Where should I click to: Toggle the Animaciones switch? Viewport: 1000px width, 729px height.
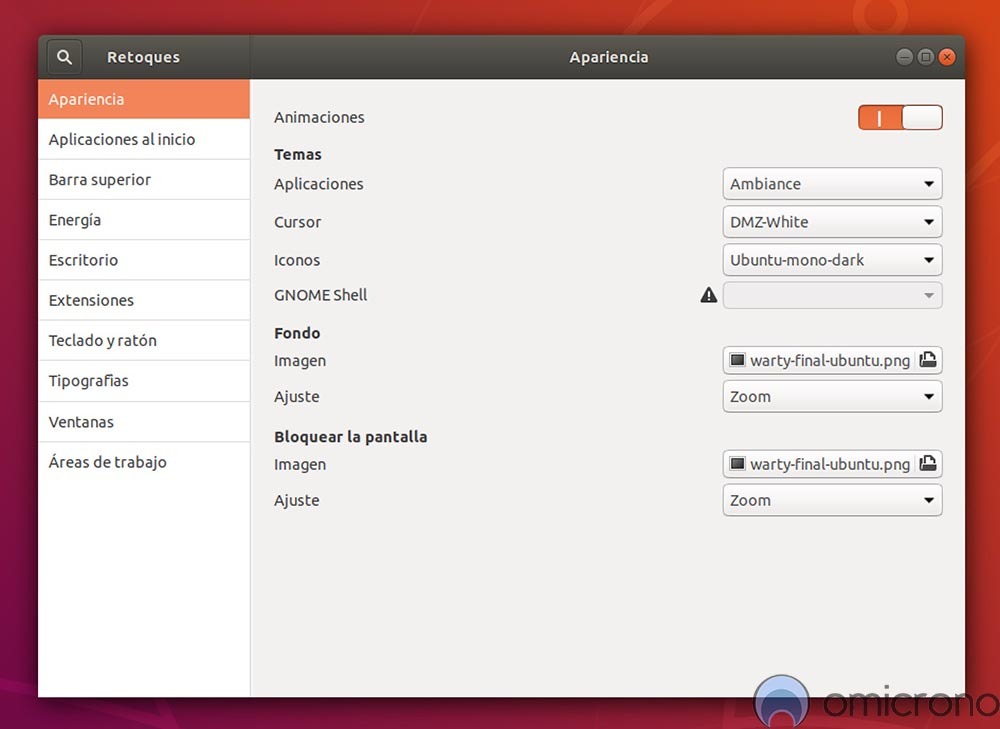click(x=900, y=117)
